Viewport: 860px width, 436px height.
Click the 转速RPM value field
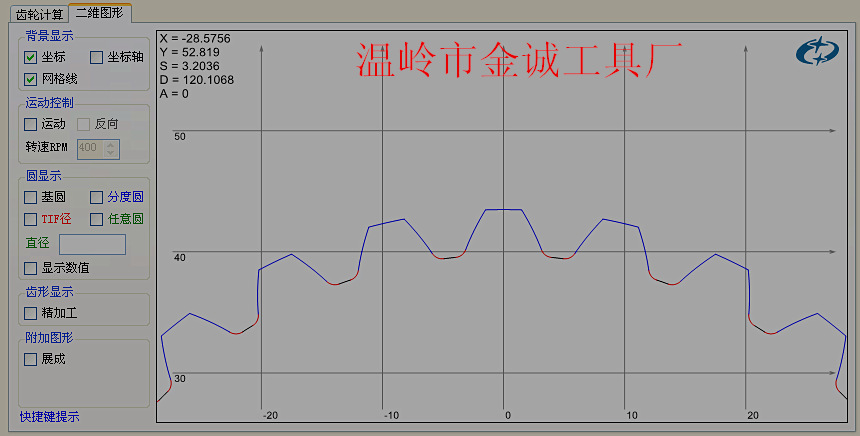tap(90, 148)
